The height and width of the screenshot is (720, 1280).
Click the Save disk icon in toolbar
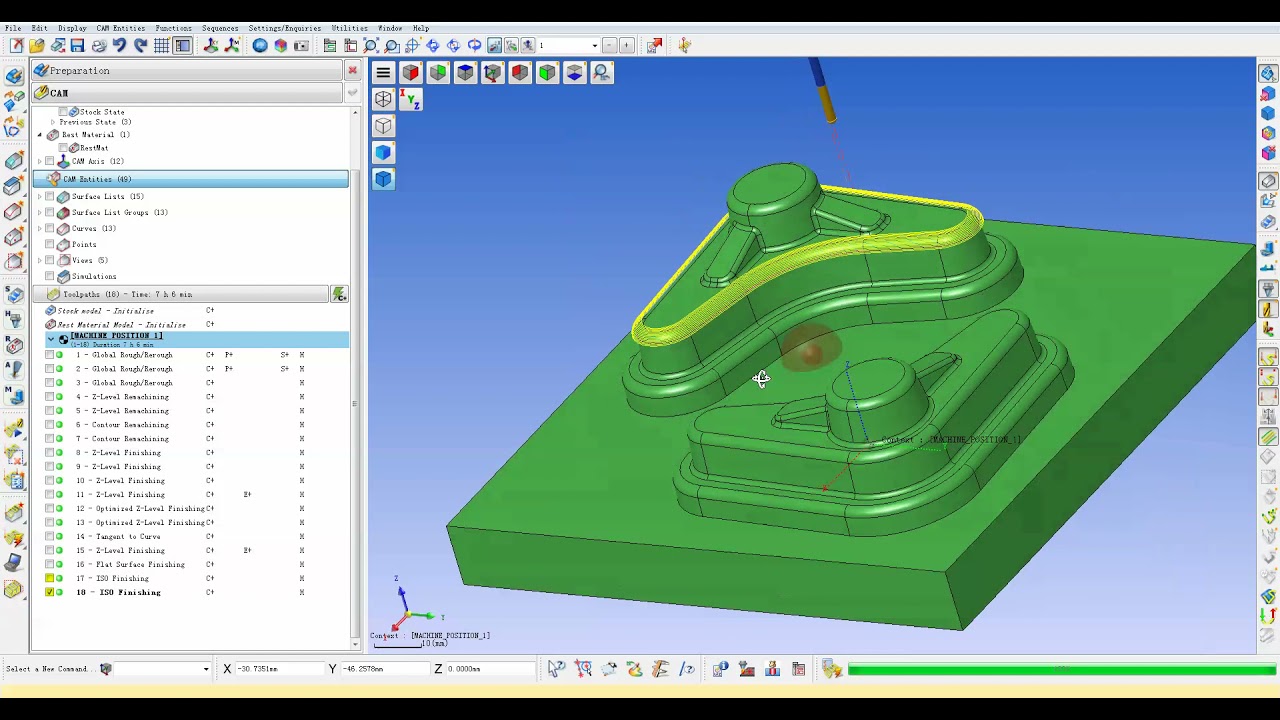tap(77, 45)
